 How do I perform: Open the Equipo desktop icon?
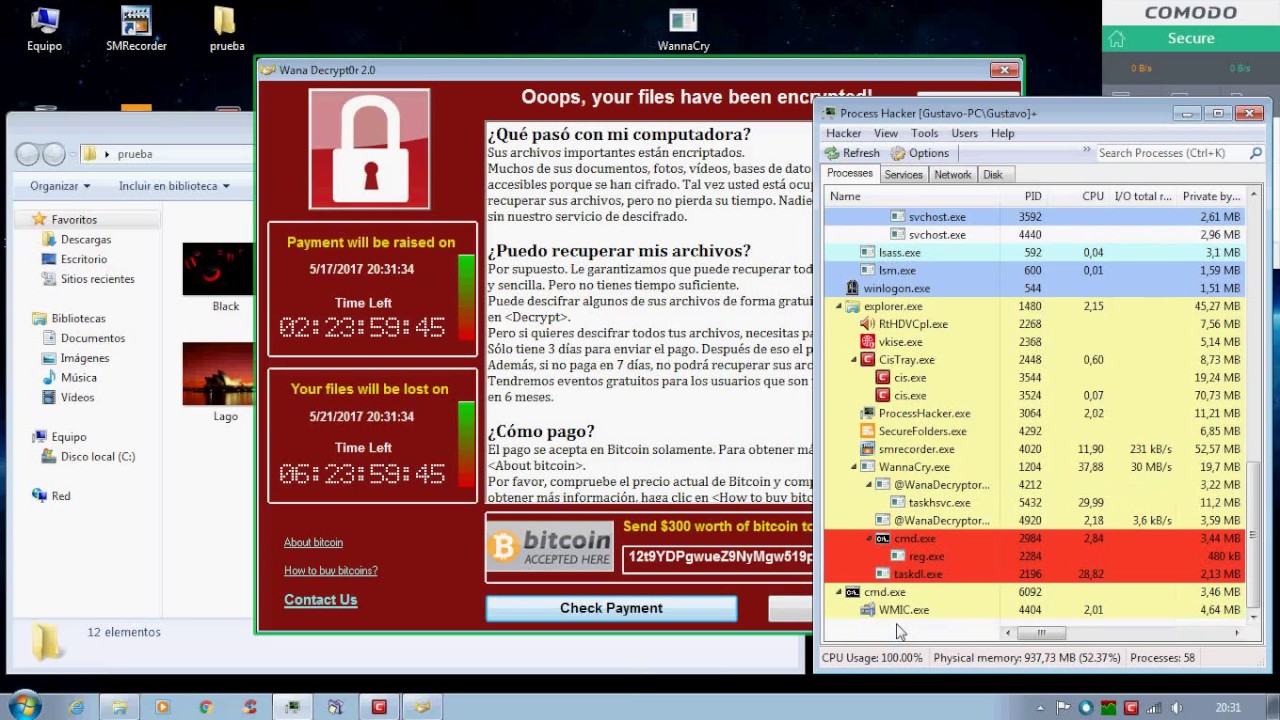pos(44,30)
